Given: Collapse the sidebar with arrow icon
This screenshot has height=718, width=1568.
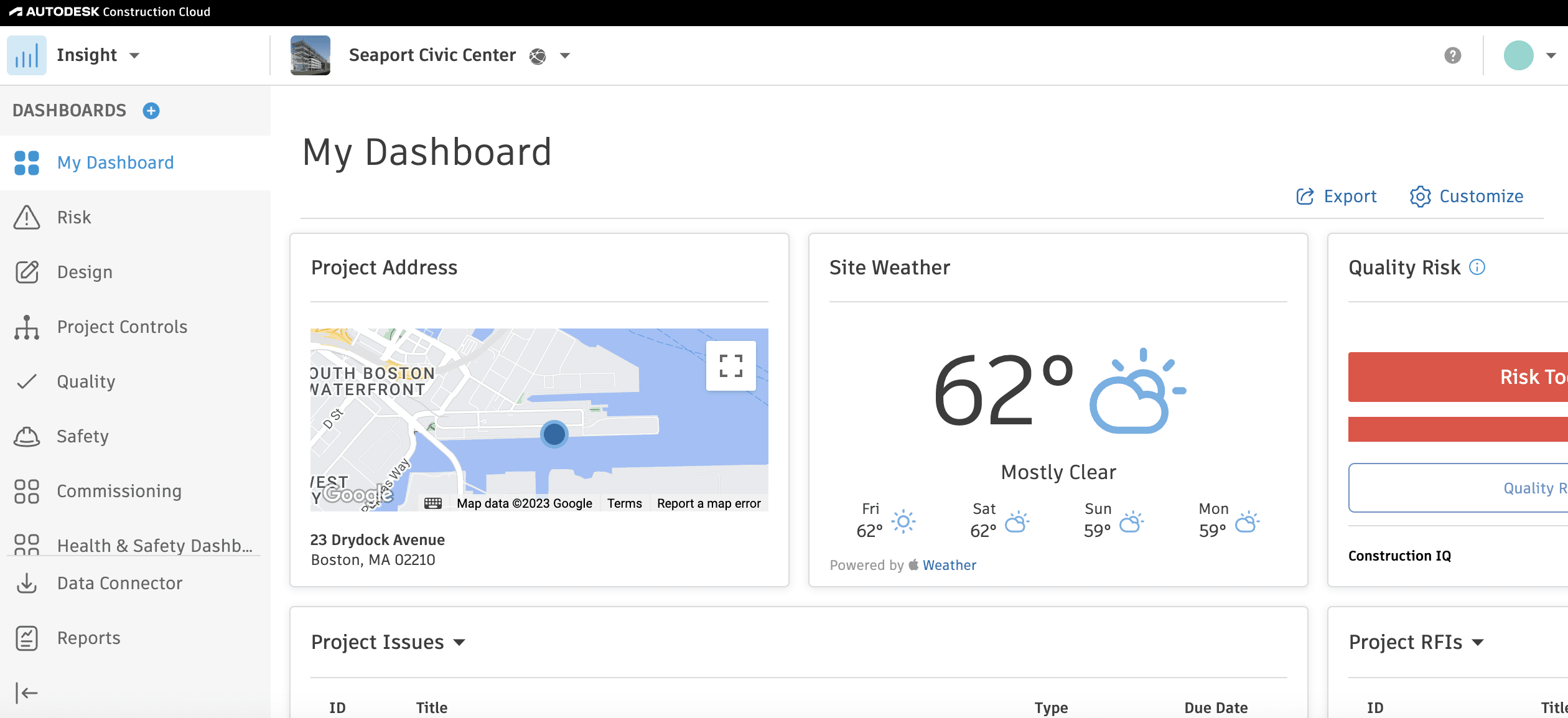Looking at the screenshot, I should point(26,692).
